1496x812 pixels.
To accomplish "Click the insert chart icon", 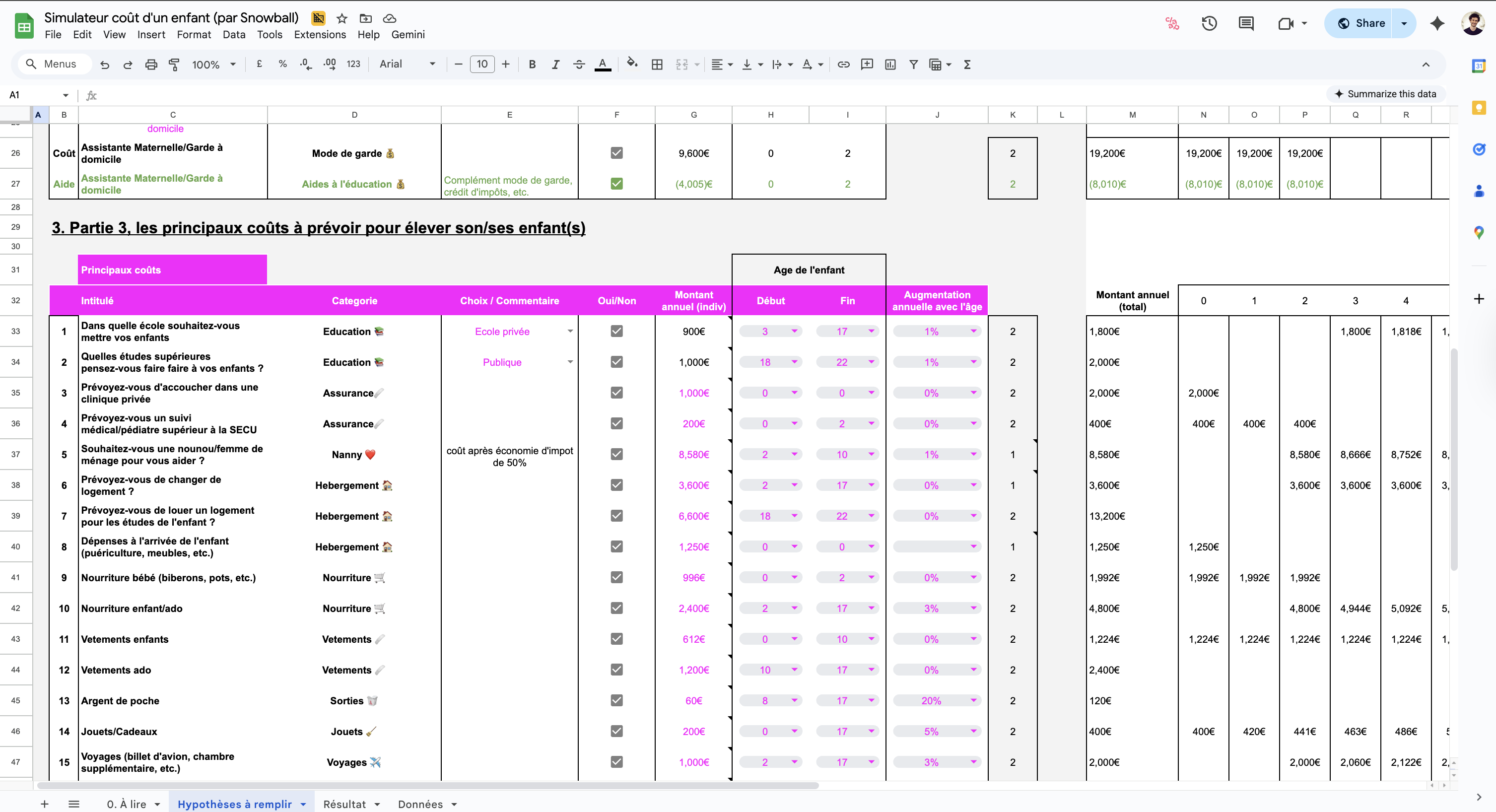I will click(x=889, y=65).
